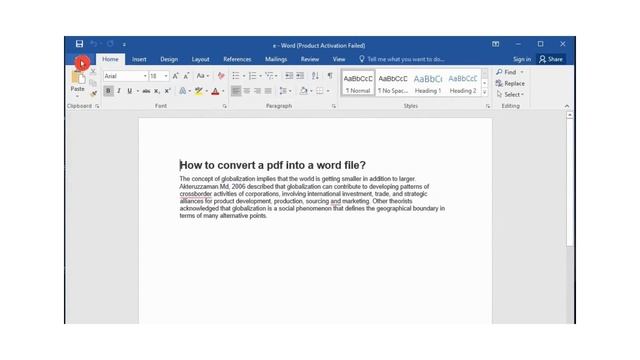Screen dimensions: 640x360
Task: Apply the Normal style
Action: click(x=358, y=83)
